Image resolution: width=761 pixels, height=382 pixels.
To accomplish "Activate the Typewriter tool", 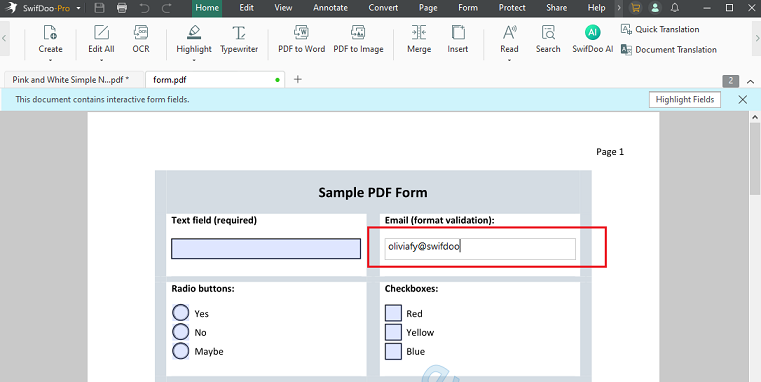I will (x=239, y=39).
